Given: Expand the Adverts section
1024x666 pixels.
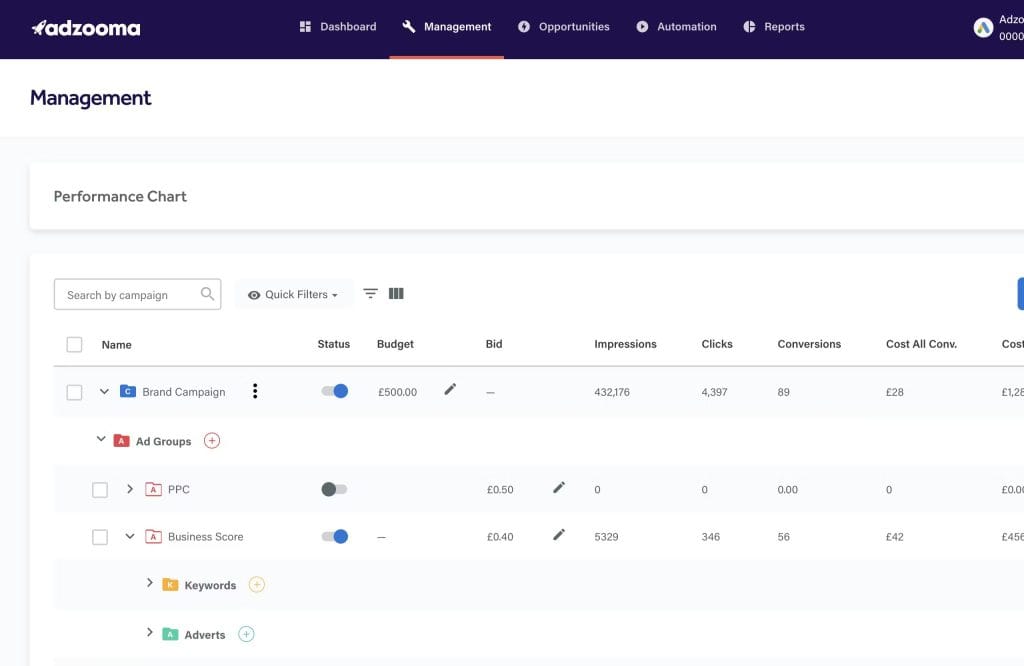Looking at the screenshot, I should 150,632.
